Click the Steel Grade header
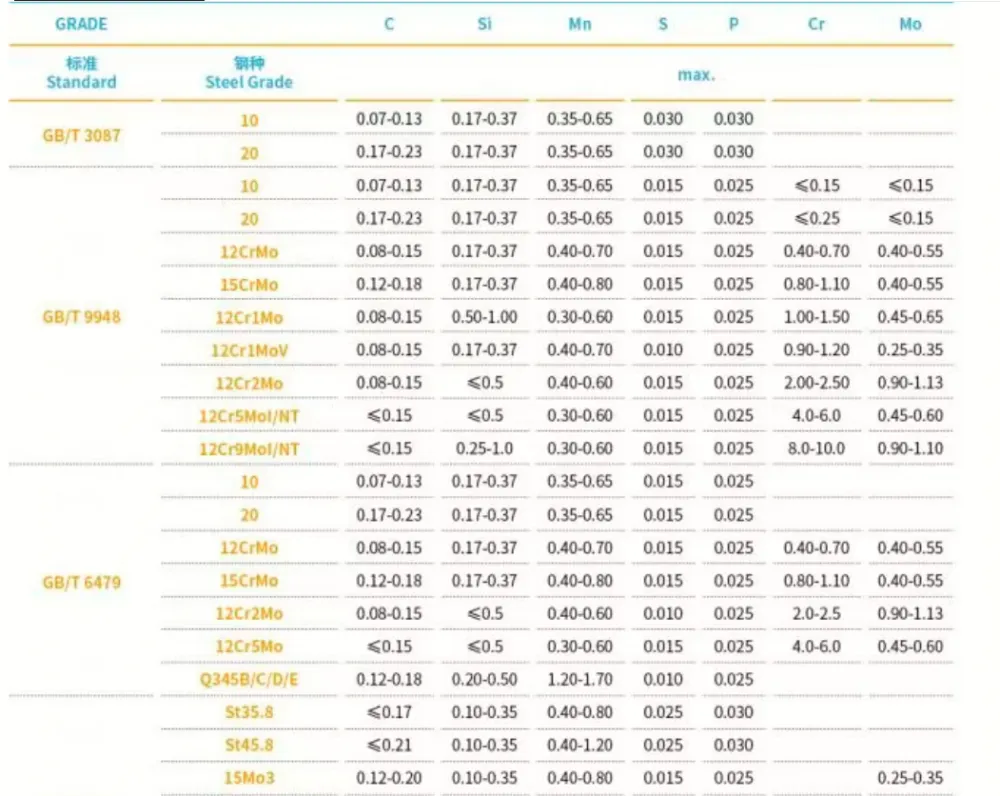The width and height of the screenshot is (1000, 796). (249, 82)
